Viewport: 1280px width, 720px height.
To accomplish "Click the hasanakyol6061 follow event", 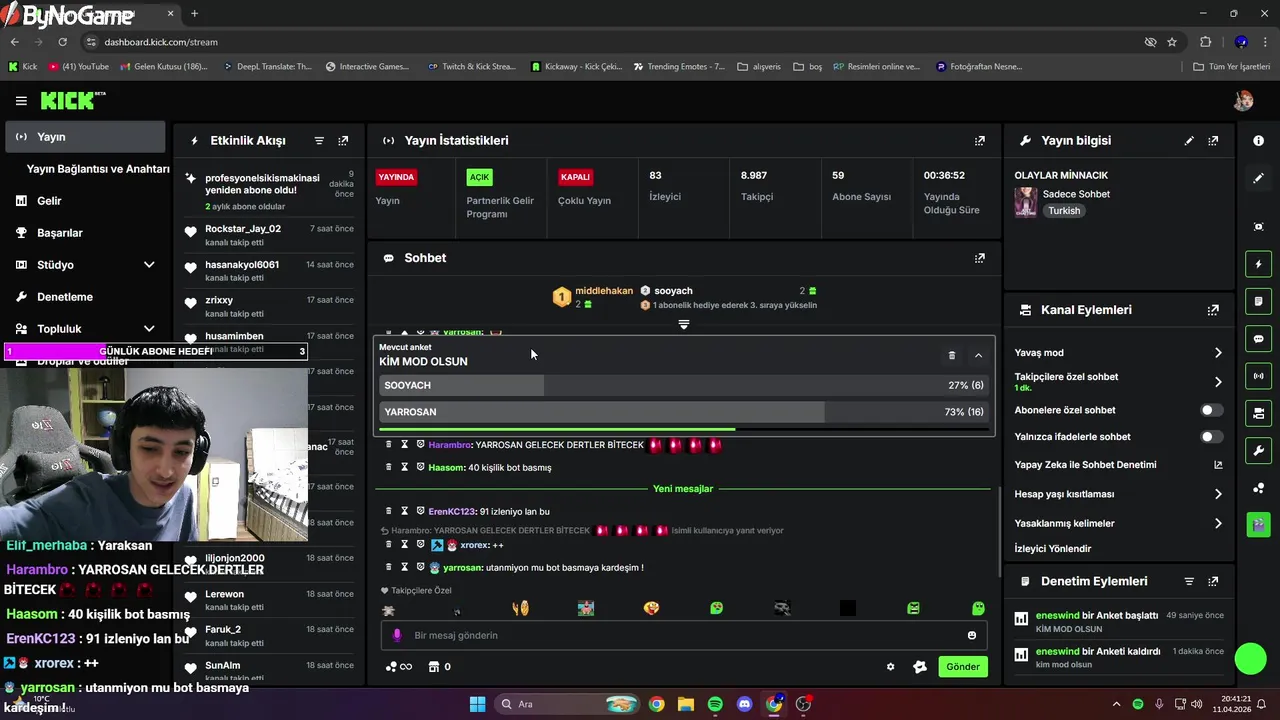I will click(270, 271).
